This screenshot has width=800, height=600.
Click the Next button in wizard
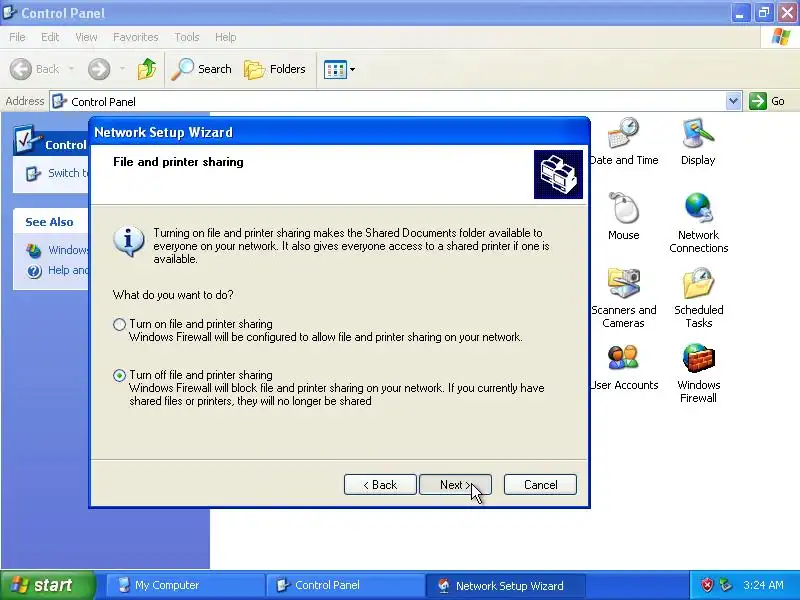point(455,485)
